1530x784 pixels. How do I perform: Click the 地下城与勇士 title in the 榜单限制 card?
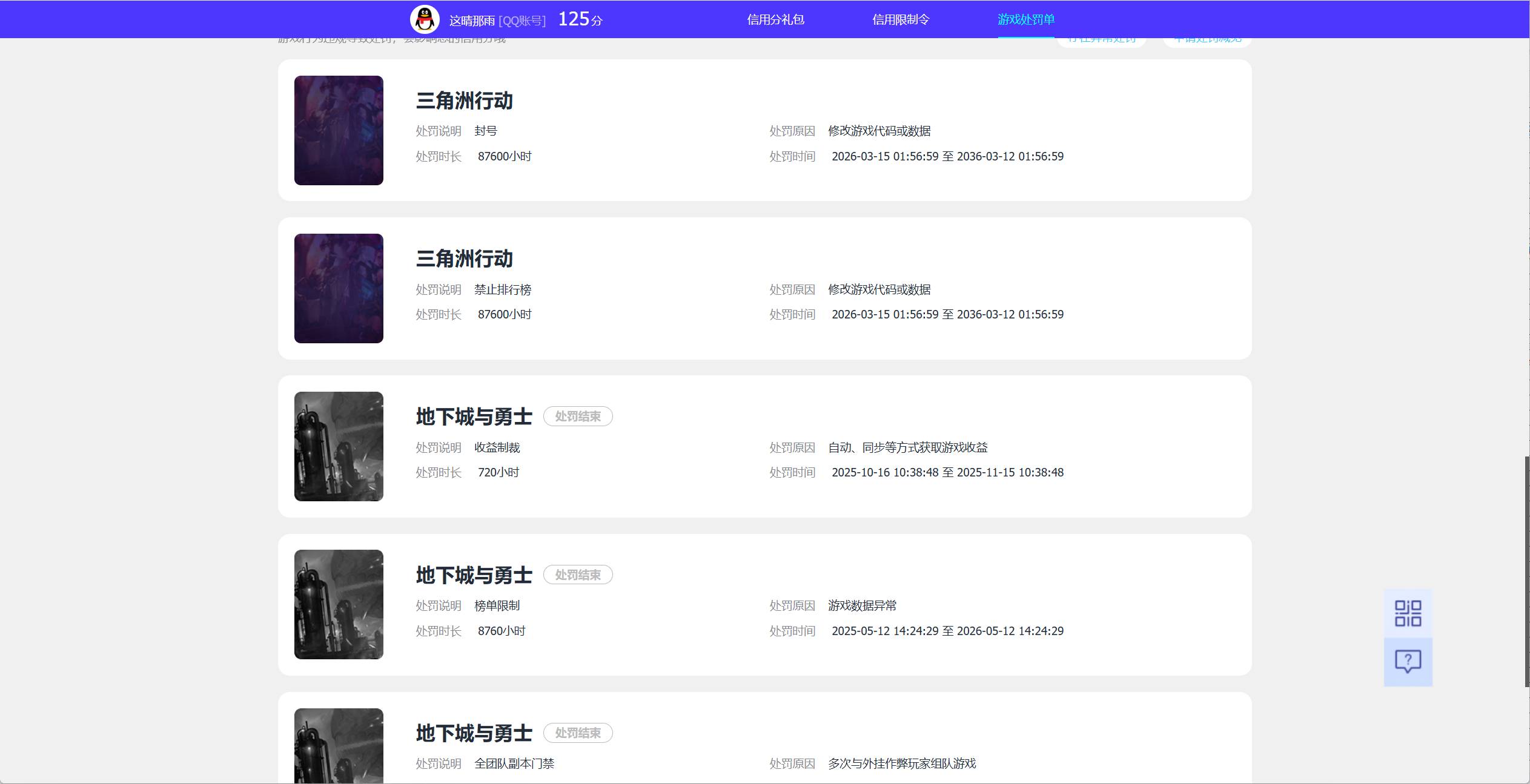[474, 575]
